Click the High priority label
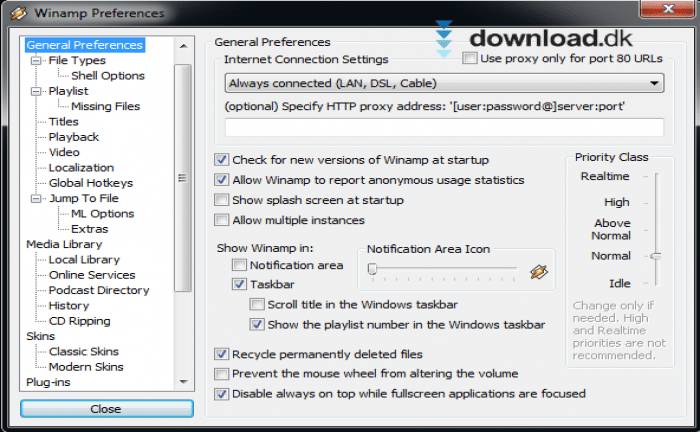This screenshot has height=432, width=700. click(617, 202)
